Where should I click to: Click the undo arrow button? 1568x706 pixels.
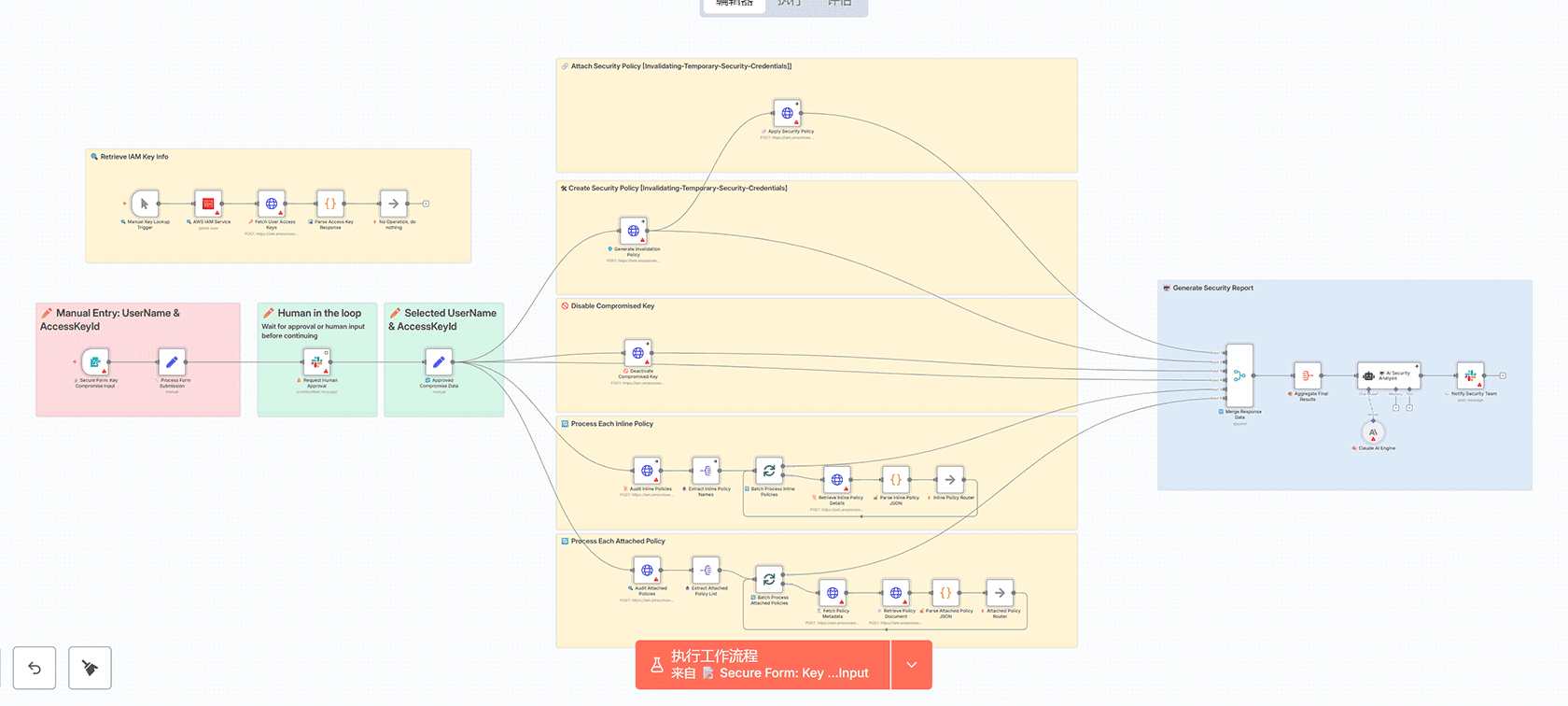click(35, 668)
